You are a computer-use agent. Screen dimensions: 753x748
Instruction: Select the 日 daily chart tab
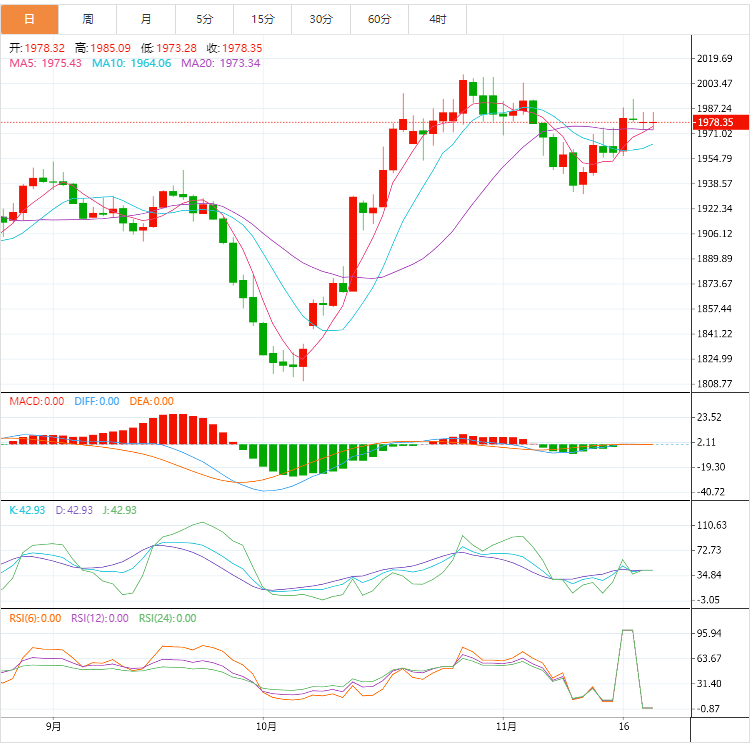tap(29, 19)
